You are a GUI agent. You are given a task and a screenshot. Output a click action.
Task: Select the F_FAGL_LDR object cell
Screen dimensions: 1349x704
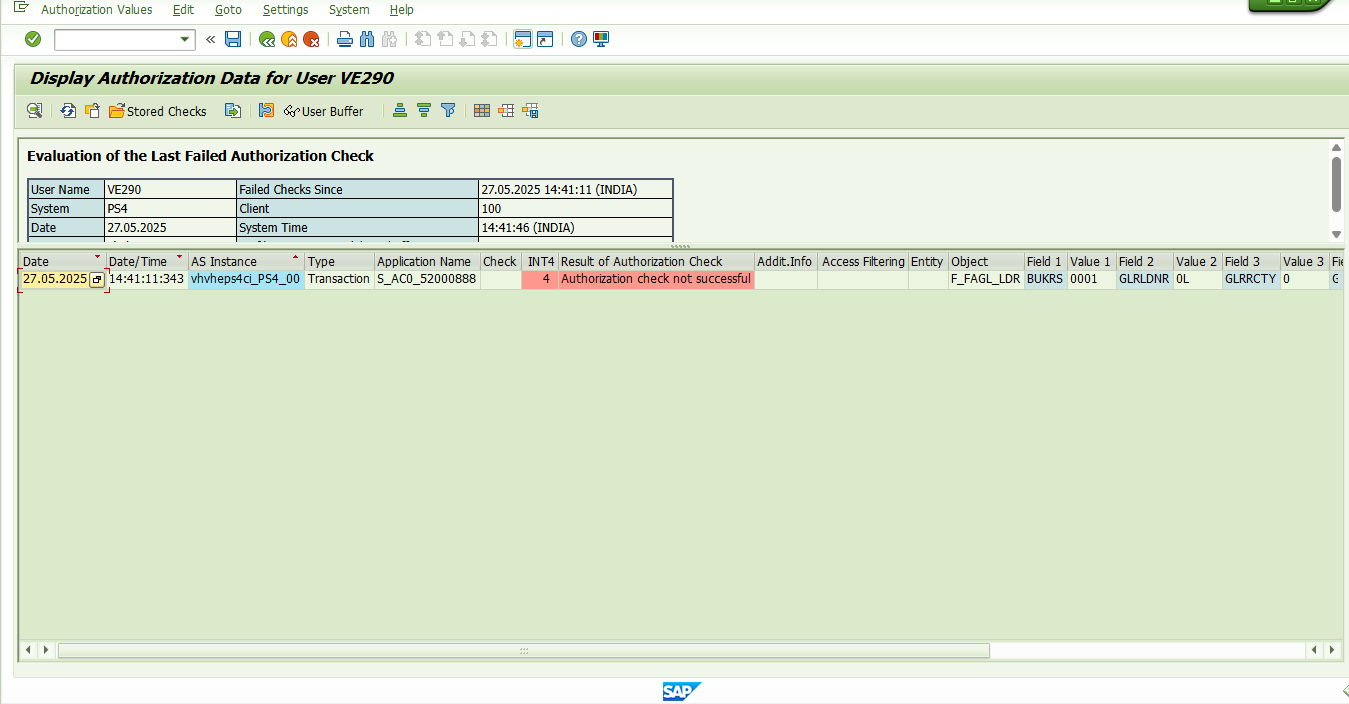coord(985,279)
